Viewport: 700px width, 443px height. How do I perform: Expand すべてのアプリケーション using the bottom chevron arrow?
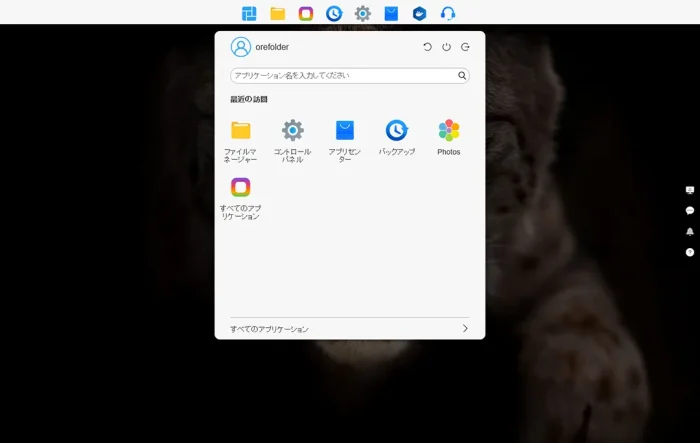click(x=465, y=328)
